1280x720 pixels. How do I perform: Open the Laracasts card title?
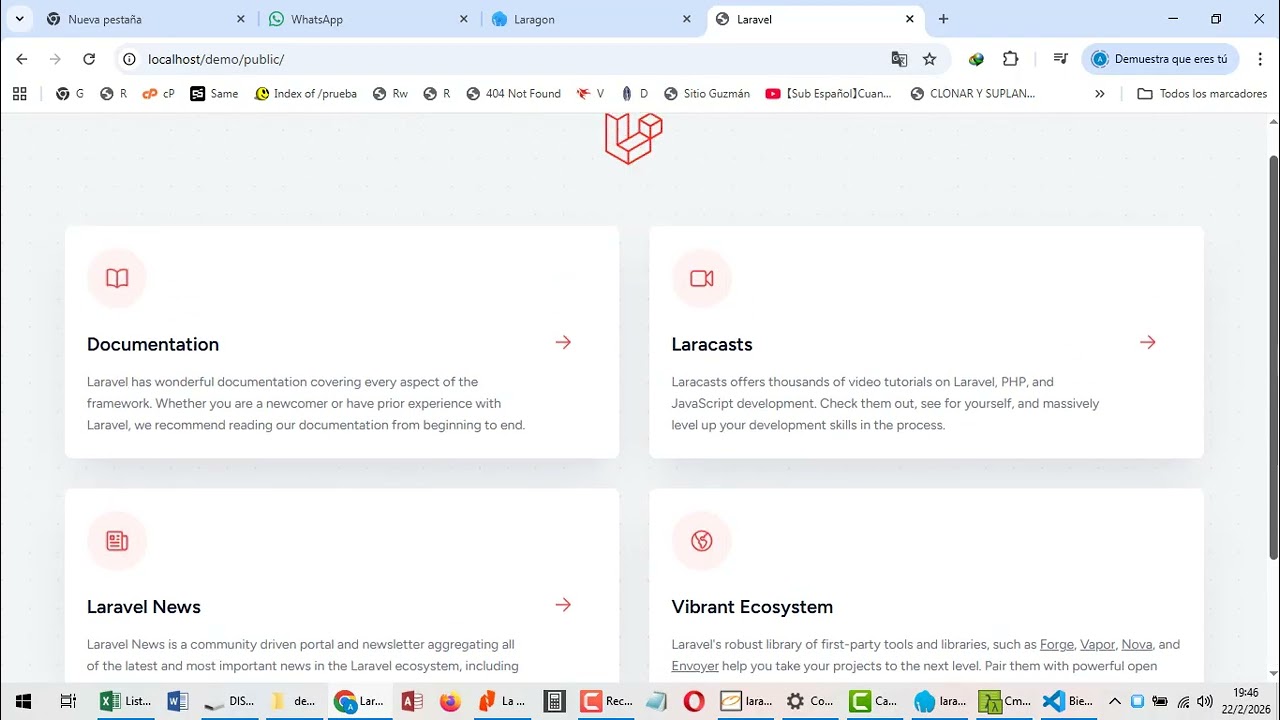pos(712,344)
